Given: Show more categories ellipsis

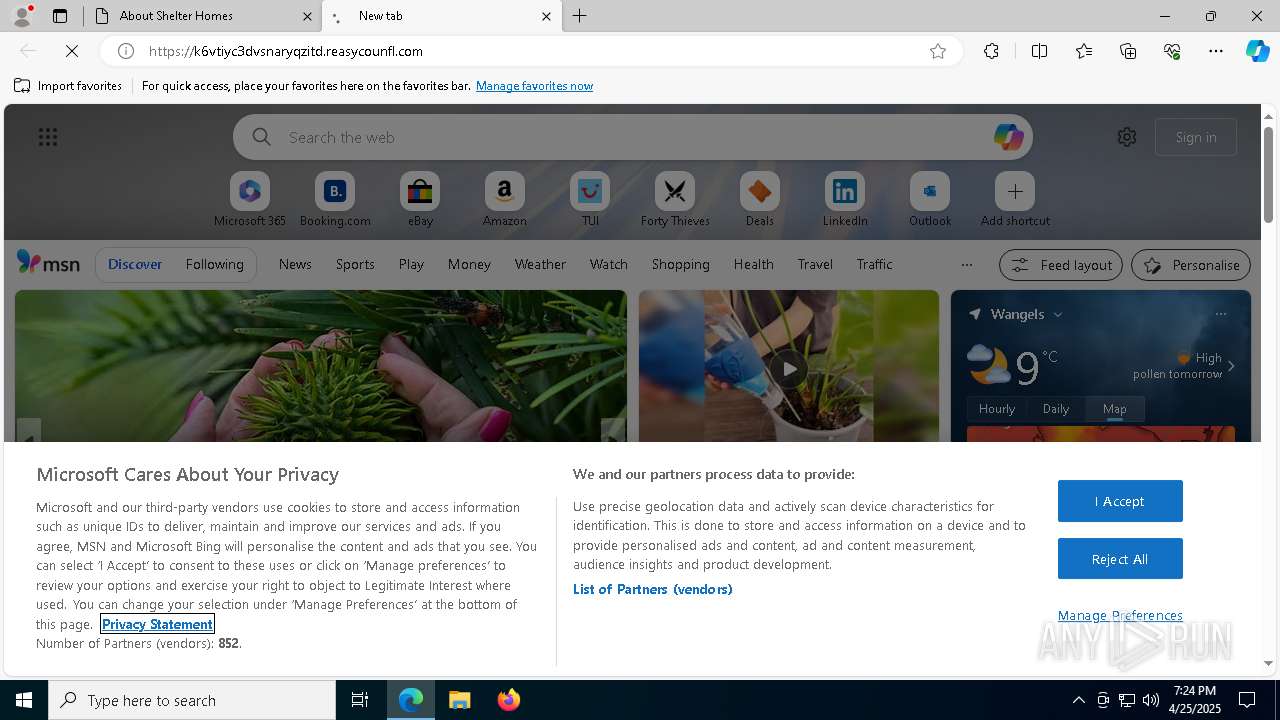Looking at the screenshot, I should 966,265.
